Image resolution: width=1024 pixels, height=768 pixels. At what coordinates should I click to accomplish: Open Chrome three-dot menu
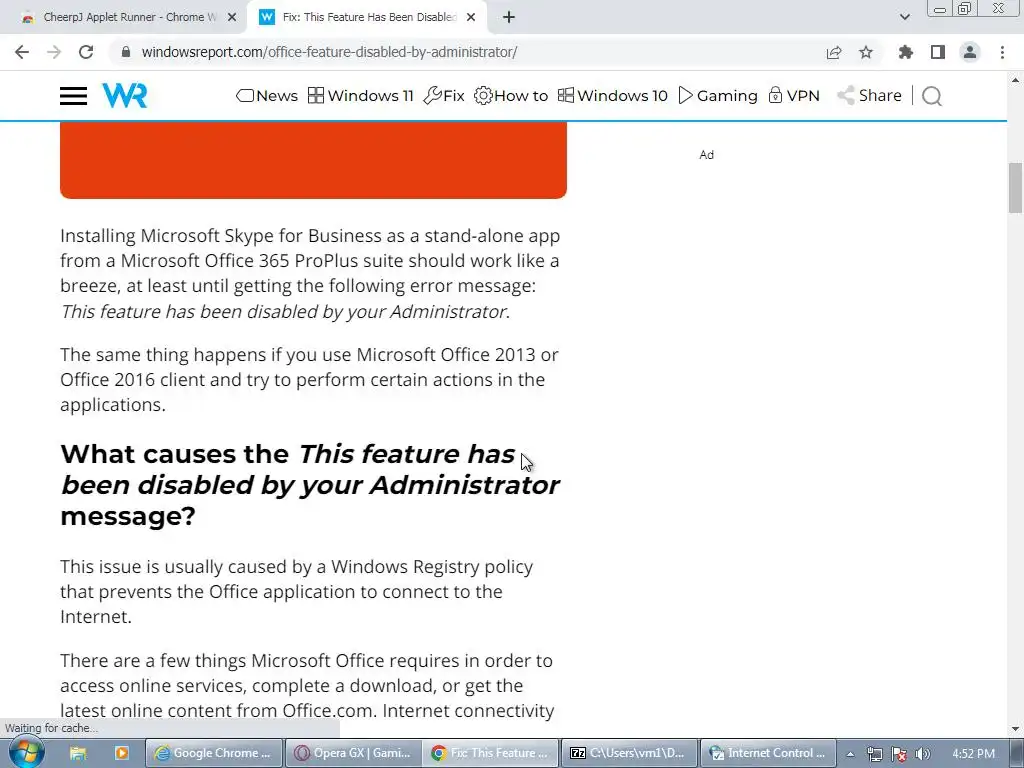1002,52
